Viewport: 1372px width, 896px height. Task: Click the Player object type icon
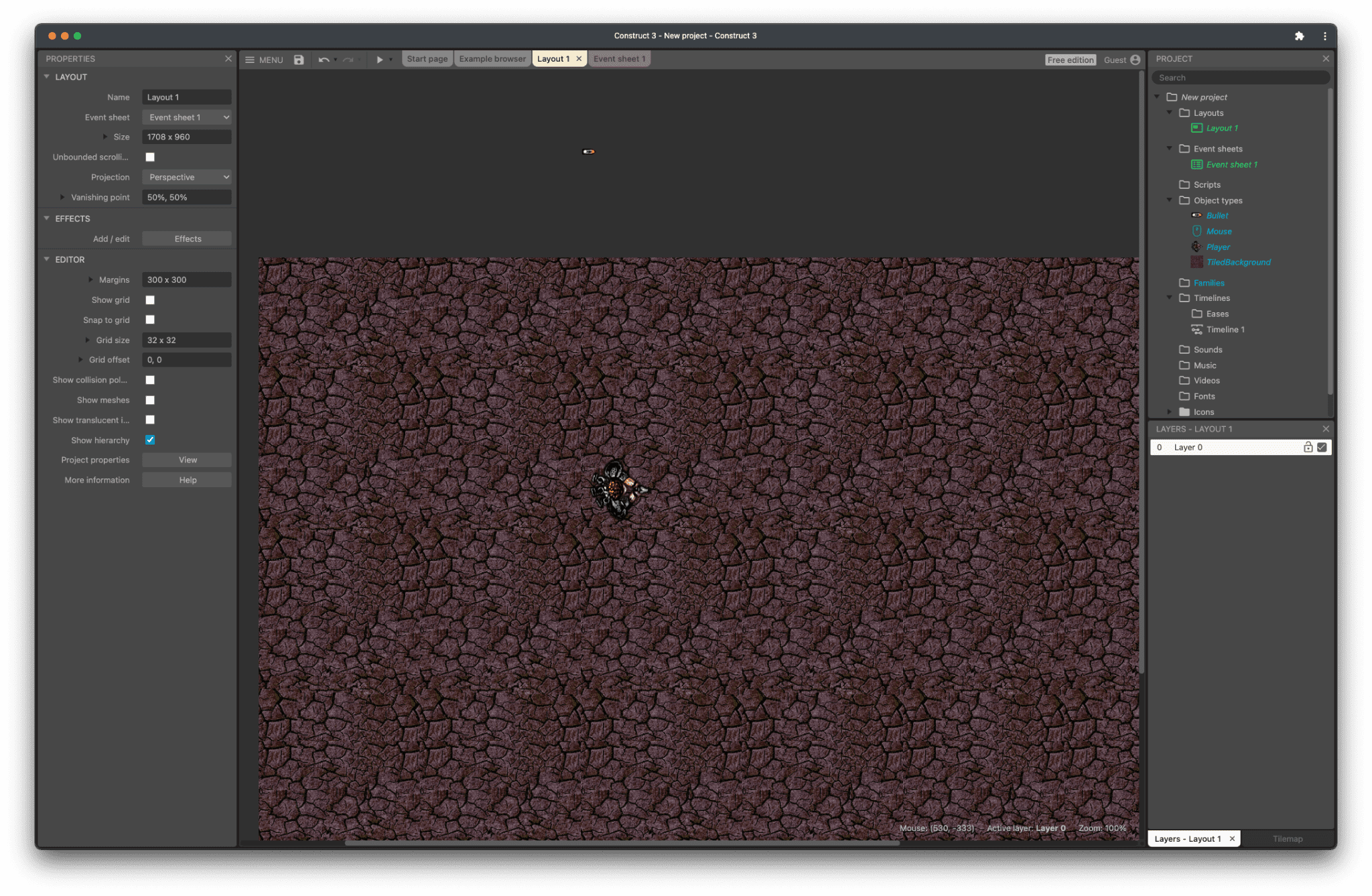1197,246
